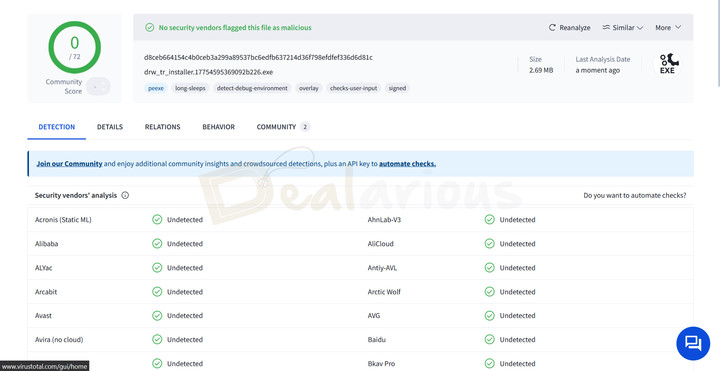Click the Avira (no cloud) vendor name

tap(59, 339)
